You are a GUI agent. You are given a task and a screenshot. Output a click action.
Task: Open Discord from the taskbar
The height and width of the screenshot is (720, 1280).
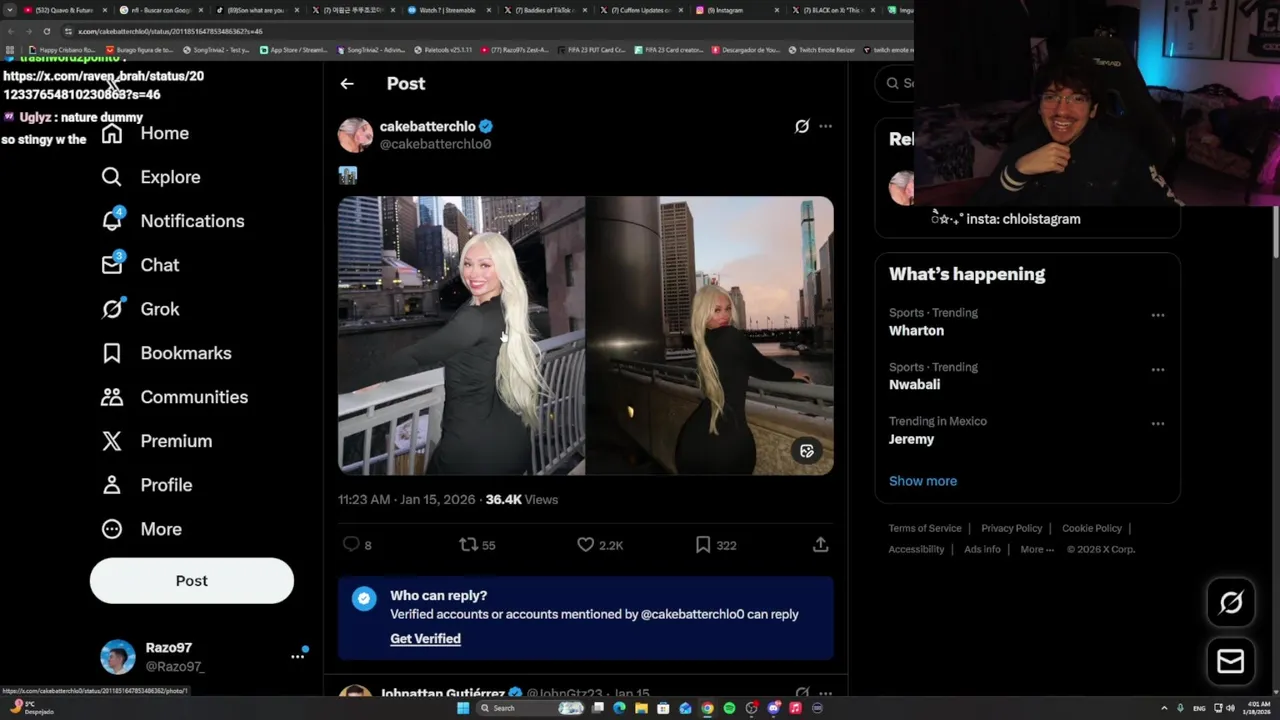[x=773, y=708]
